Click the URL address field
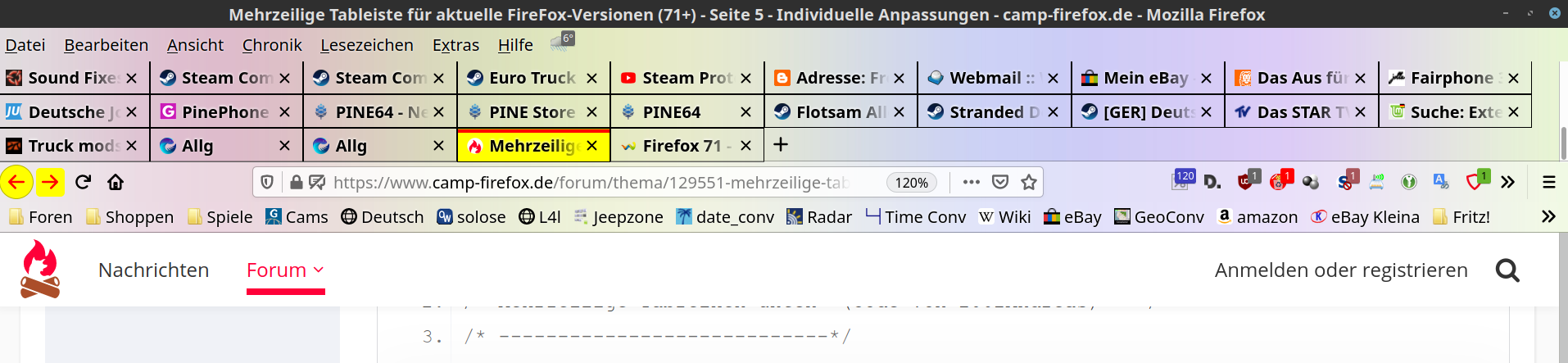This screenshot has height=363, width=1568. (590, 183)
